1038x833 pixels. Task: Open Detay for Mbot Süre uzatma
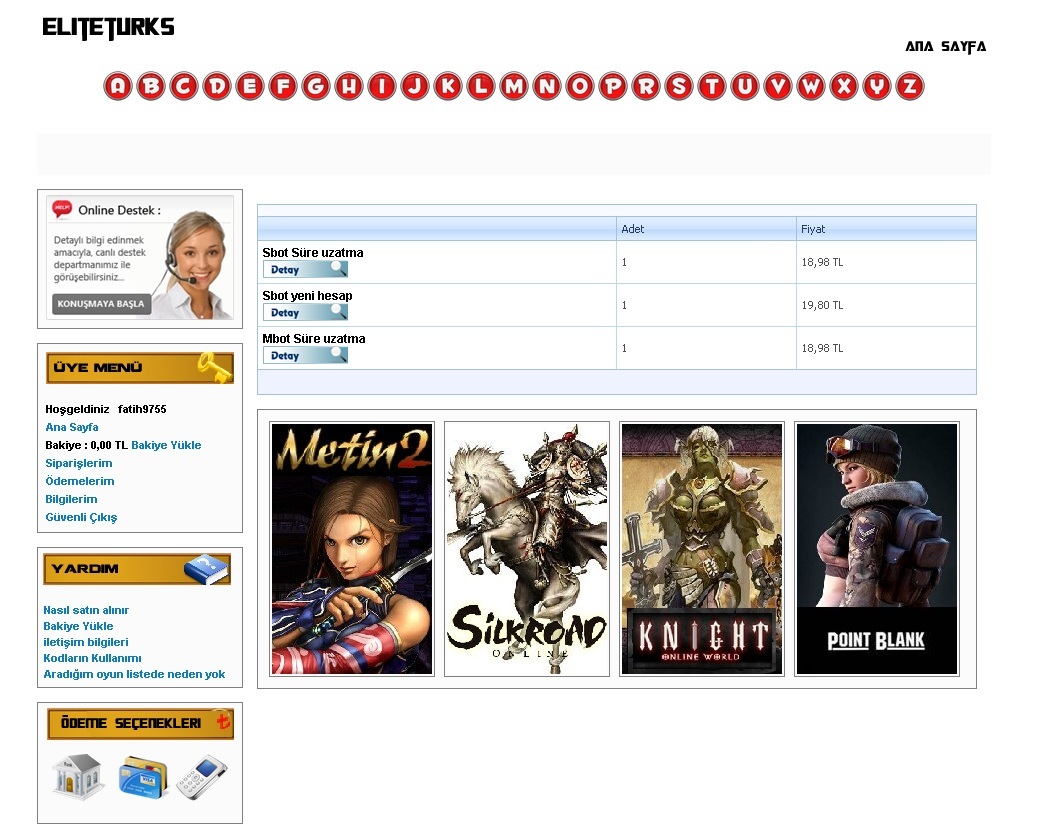pyautogui.click(x=305, y=356)
